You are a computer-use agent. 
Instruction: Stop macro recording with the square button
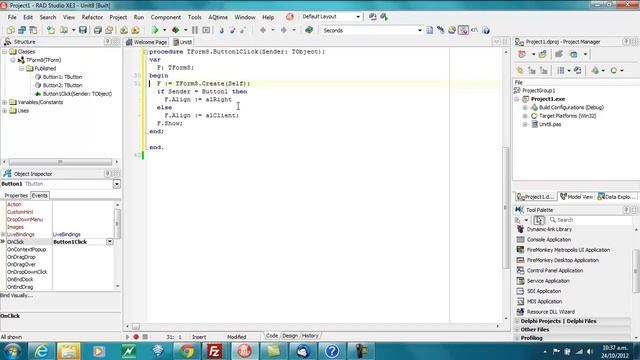(145, 337)
